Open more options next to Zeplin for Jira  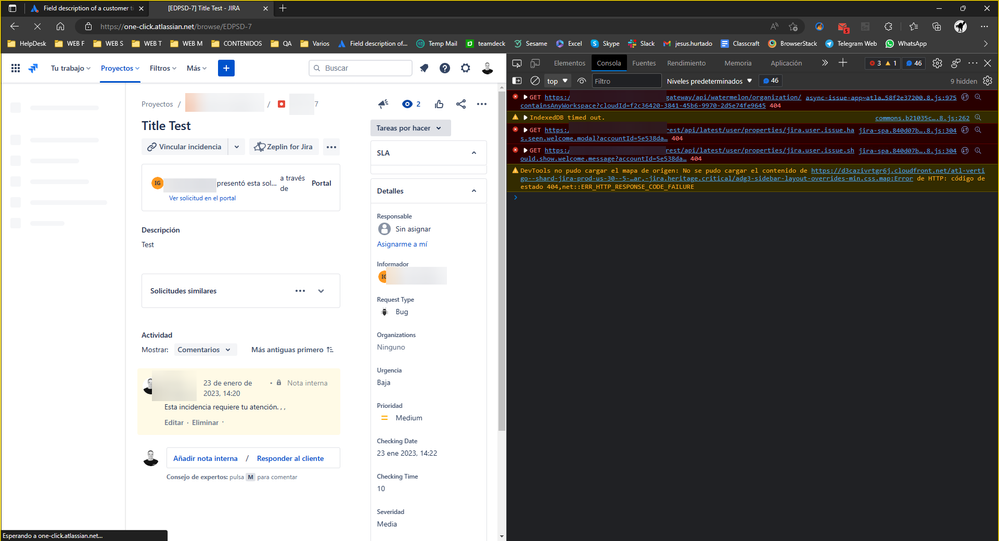click(x=331, y=147)
